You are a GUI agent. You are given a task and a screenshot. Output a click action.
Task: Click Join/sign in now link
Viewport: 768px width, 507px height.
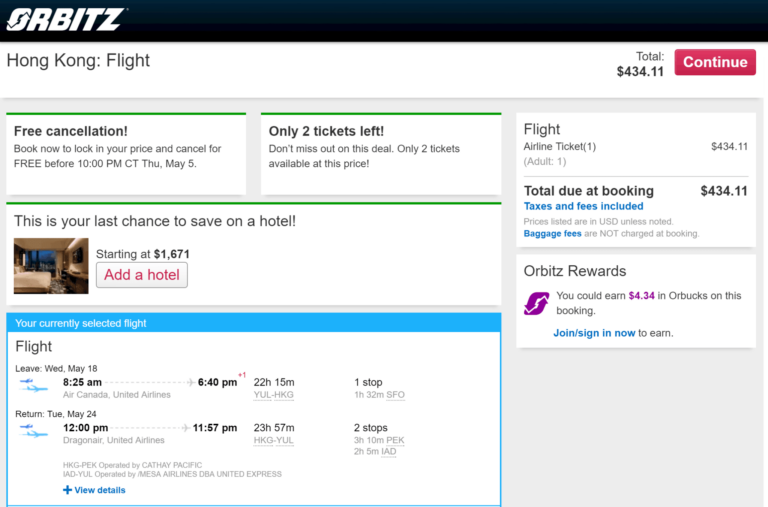point(594,333)
